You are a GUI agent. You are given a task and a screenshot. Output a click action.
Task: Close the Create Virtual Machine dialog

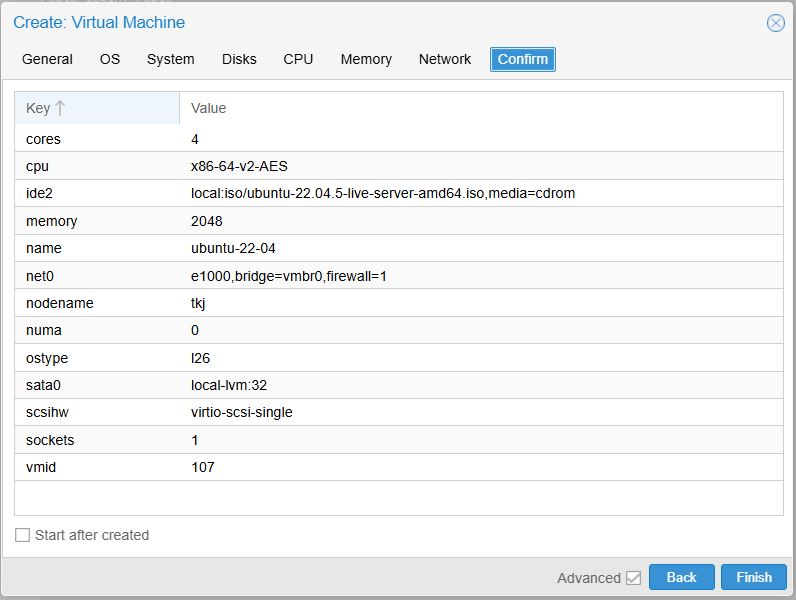(775, 23)
